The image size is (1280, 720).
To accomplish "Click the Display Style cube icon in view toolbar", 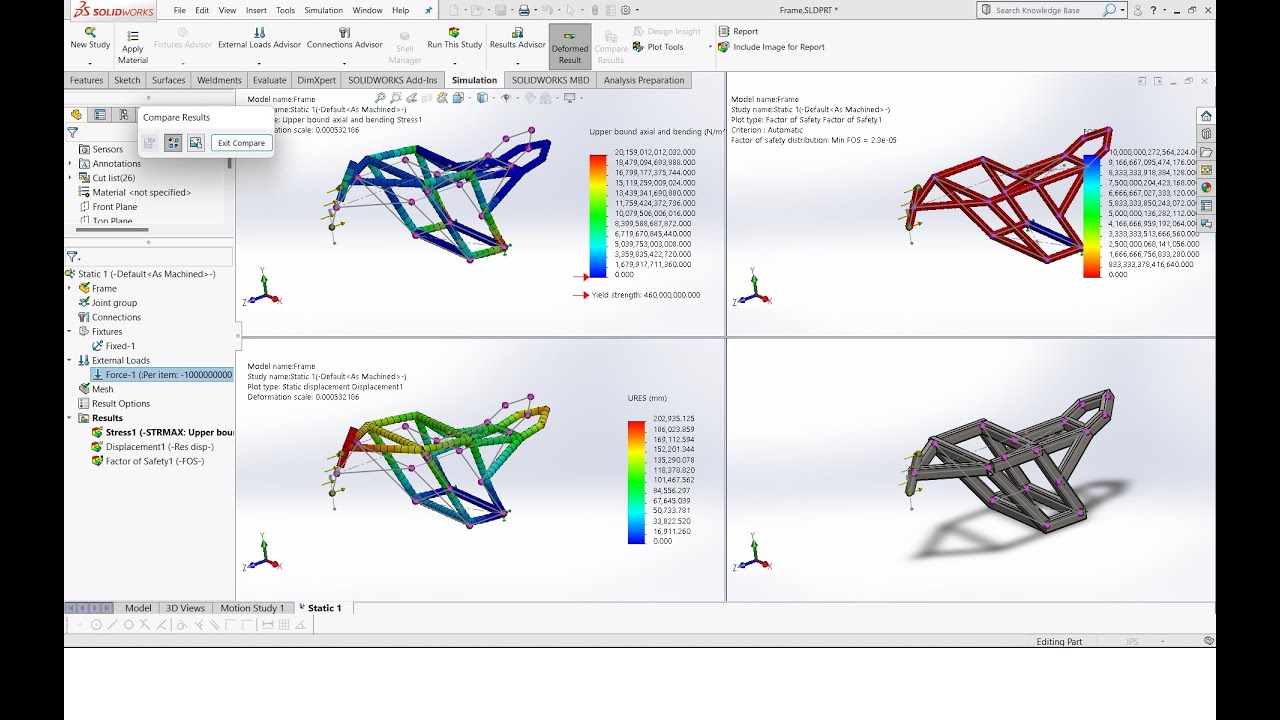I will click(x=484, y=97).
